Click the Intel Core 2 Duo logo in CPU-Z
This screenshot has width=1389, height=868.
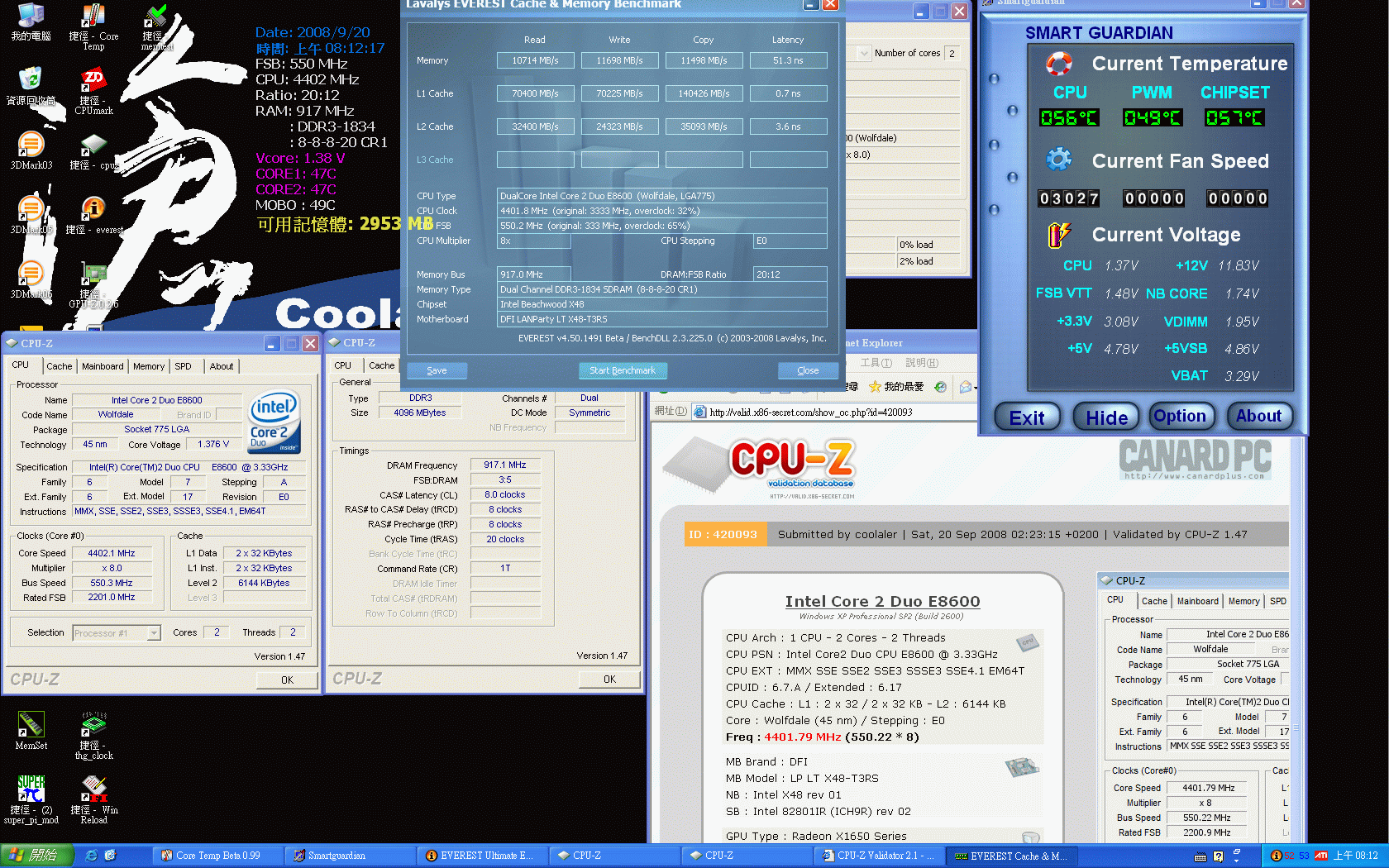[x=273, y=422]
